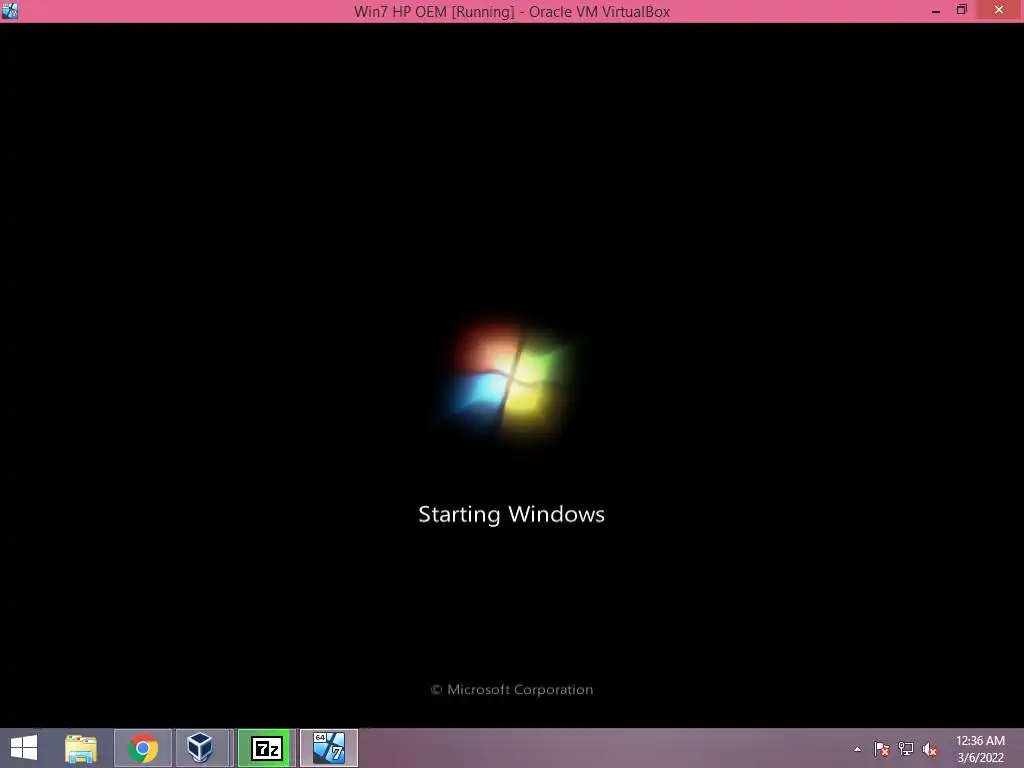Show hidden system tray icons
1024x768 pixels.
(857, 749)
